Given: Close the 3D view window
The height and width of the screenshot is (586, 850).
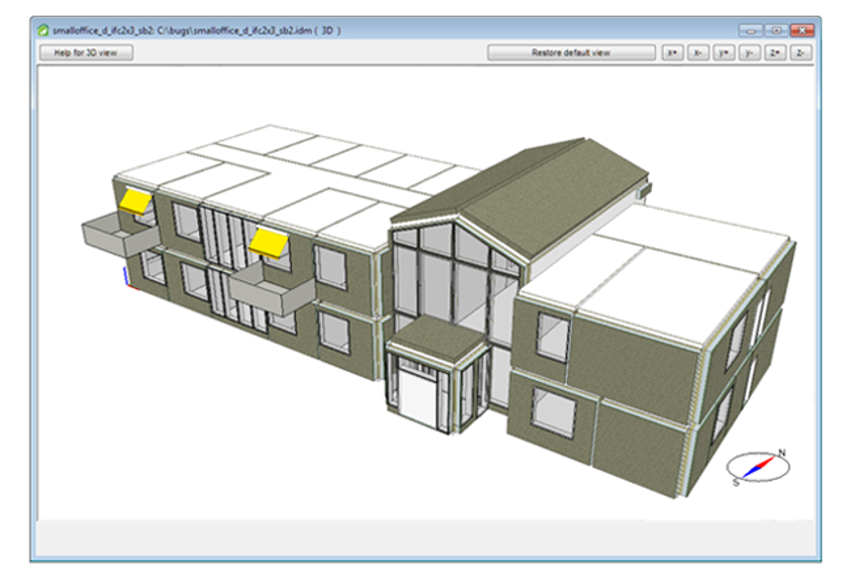Looking at the screenshot, I should coord(801,30).
